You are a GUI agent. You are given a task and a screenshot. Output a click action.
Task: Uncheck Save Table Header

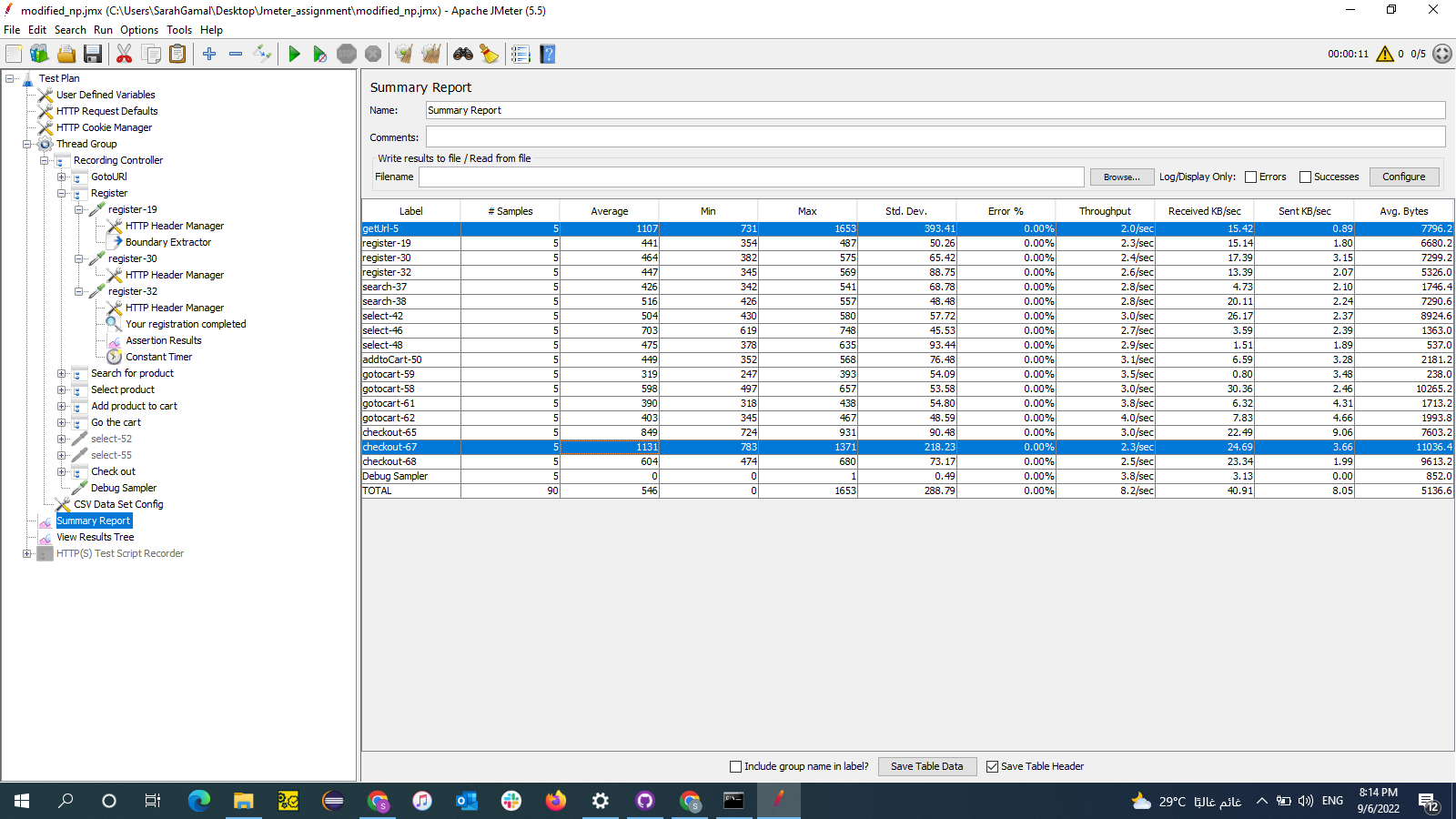(992, 766)
